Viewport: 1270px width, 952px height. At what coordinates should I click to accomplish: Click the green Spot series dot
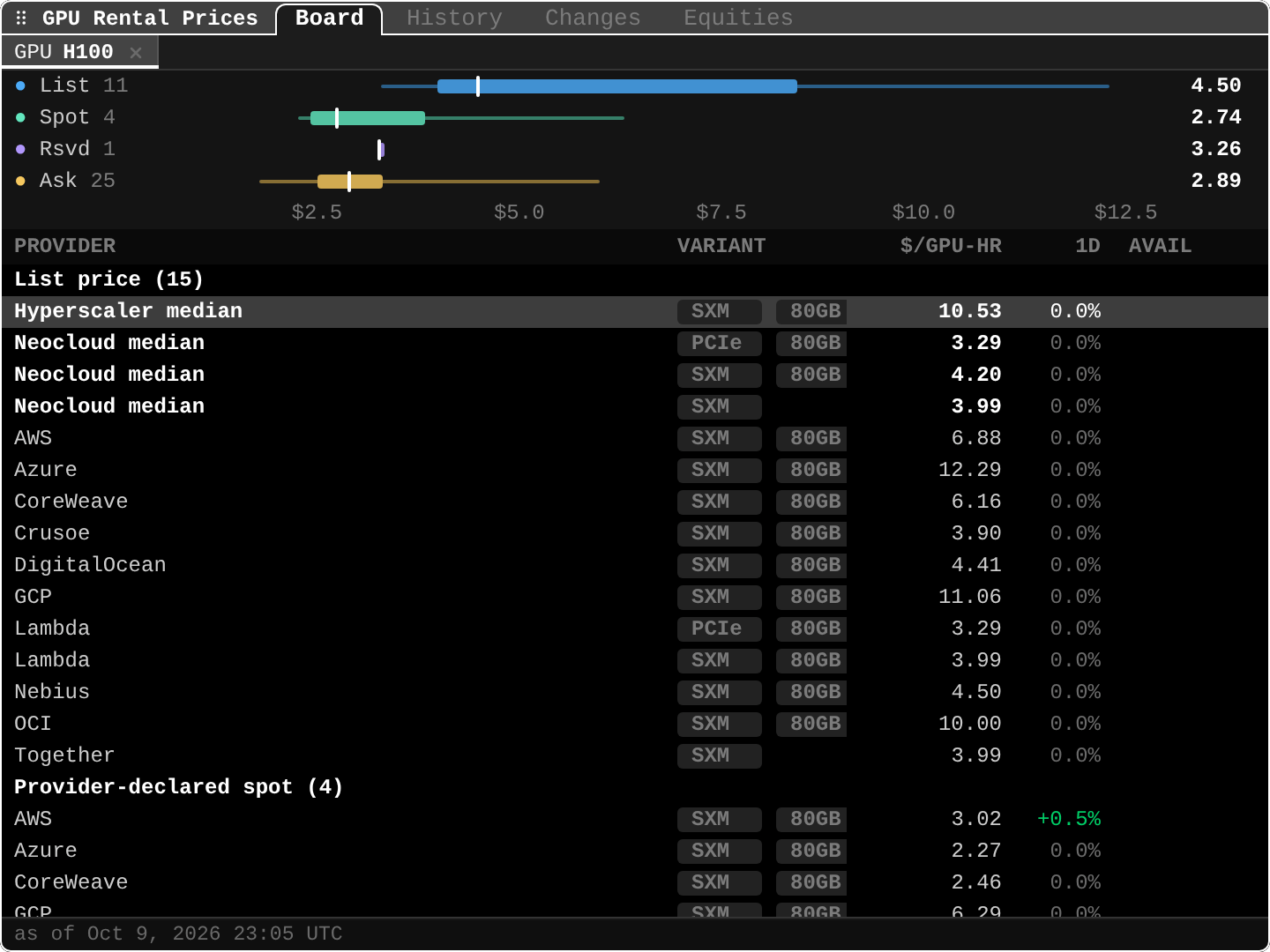pyautogui.click(x=20, y=117)
